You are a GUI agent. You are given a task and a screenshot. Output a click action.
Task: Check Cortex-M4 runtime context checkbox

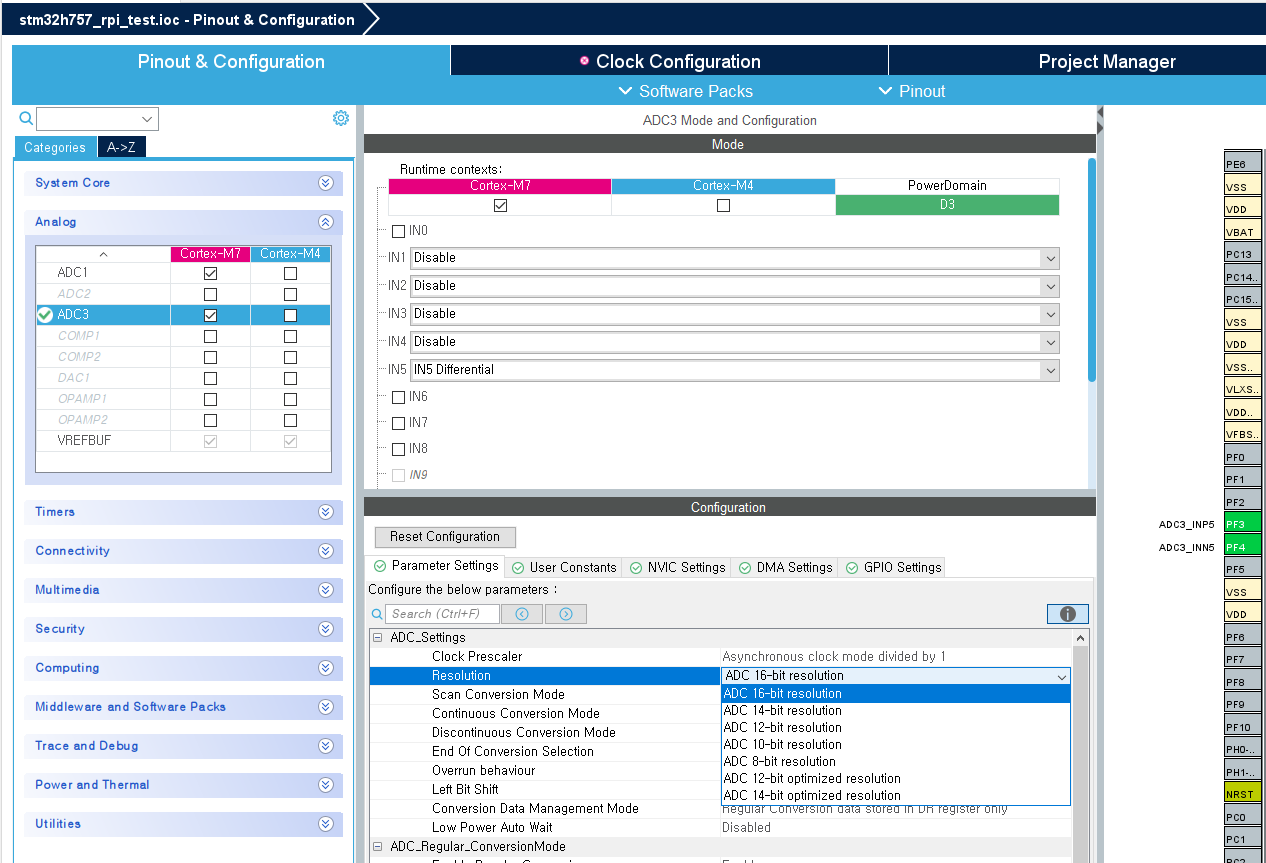pyautogui.click(x=723, y=205)
